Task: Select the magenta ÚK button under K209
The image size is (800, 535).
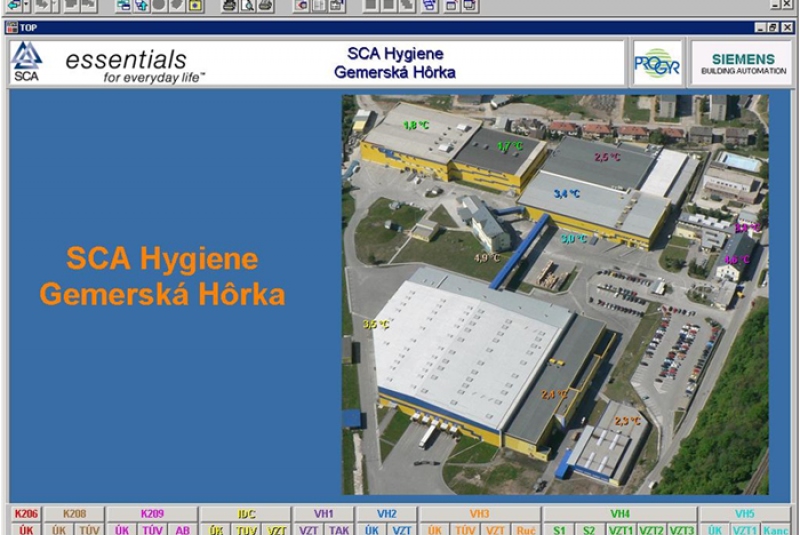Action: click(x=122, y=529)
